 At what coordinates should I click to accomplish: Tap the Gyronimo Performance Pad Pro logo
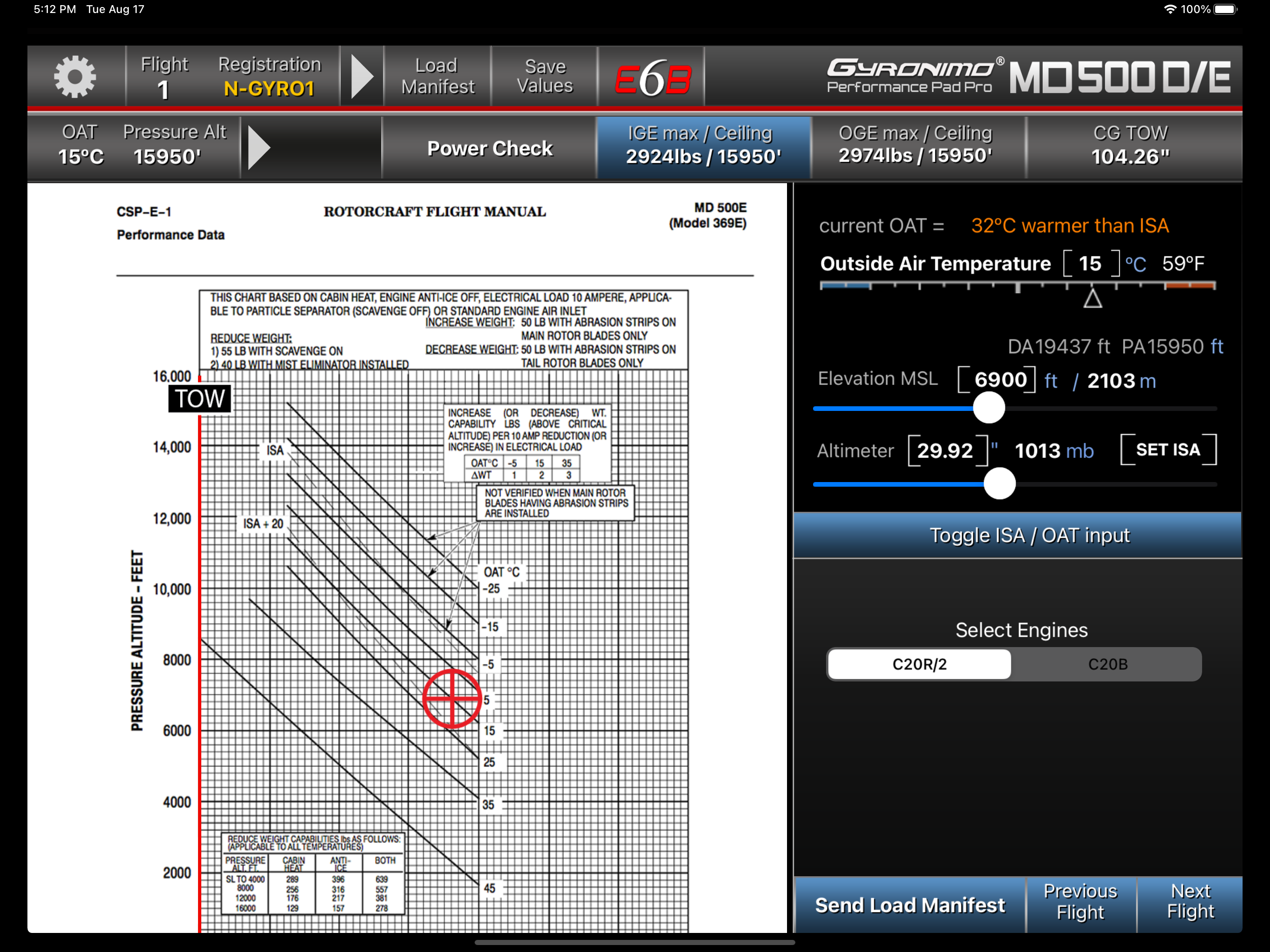pyautogui.click(x=914, y=75)
